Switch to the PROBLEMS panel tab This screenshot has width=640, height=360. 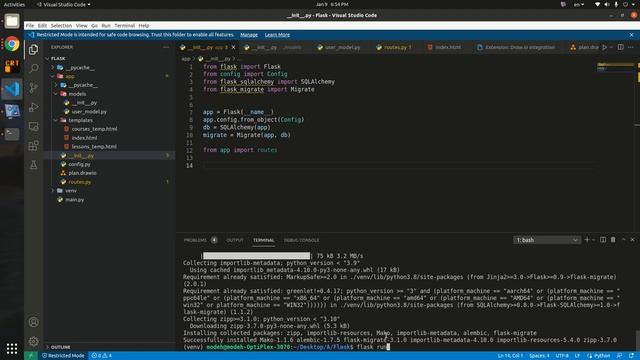click(x=195, y=240)
